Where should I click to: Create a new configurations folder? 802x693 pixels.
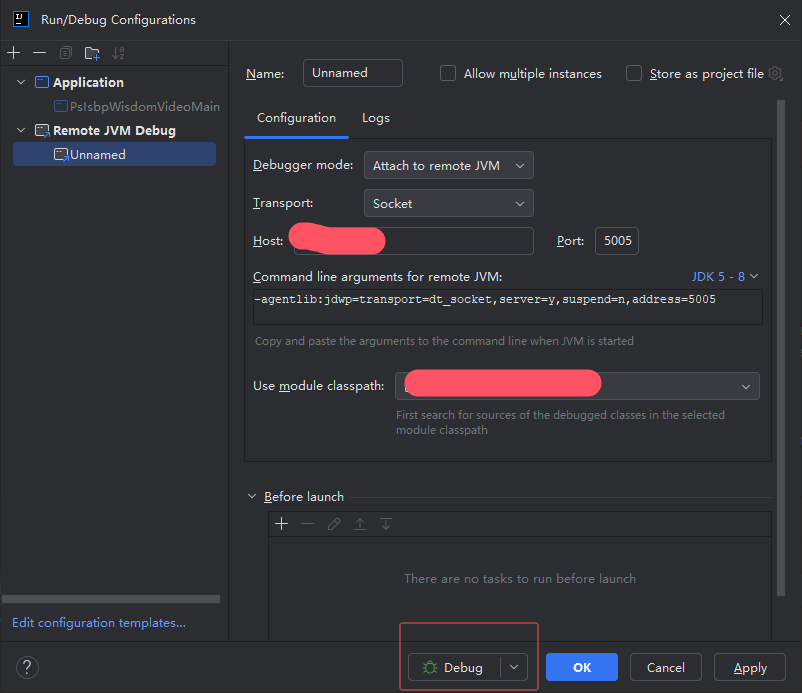(92, 53)
